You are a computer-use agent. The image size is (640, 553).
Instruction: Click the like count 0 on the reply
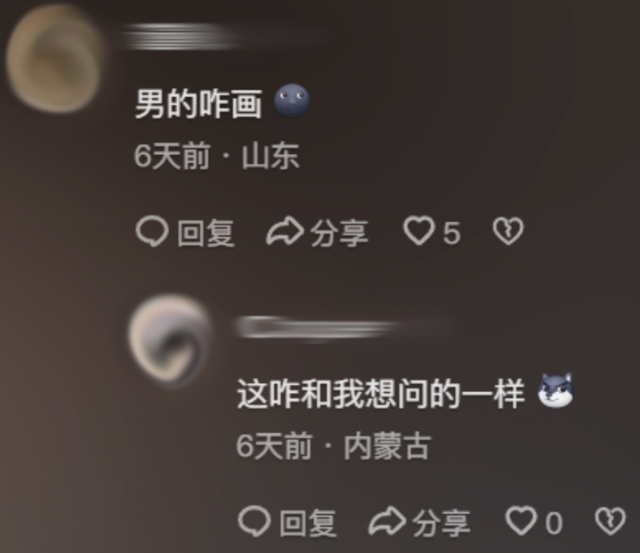click(x=554, y=523)
